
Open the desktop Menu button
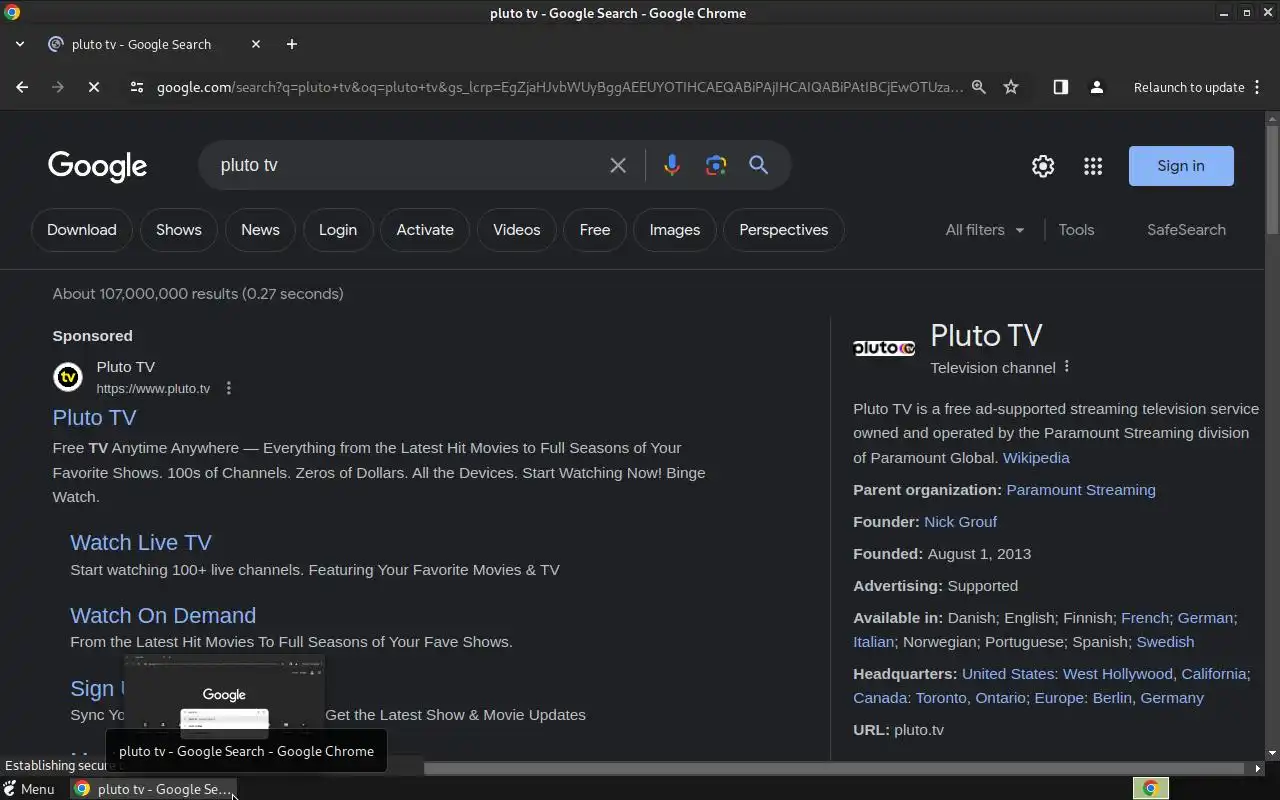pos(29,789)
